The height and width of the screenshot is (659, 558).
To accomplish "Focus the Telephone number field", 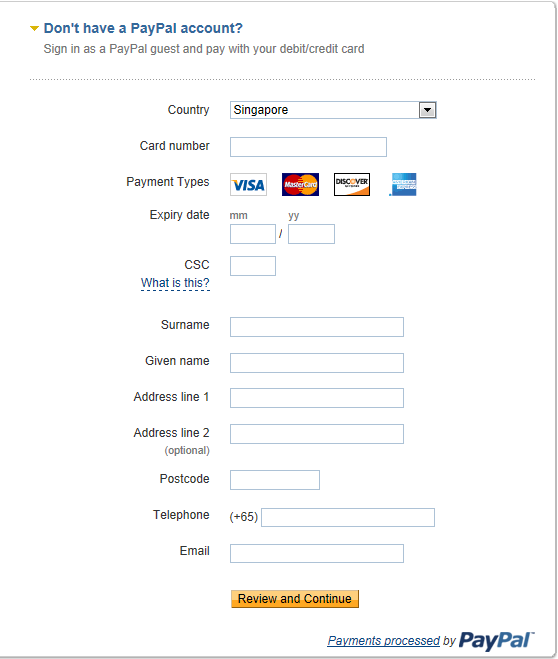I will click(x=348, y=517).
